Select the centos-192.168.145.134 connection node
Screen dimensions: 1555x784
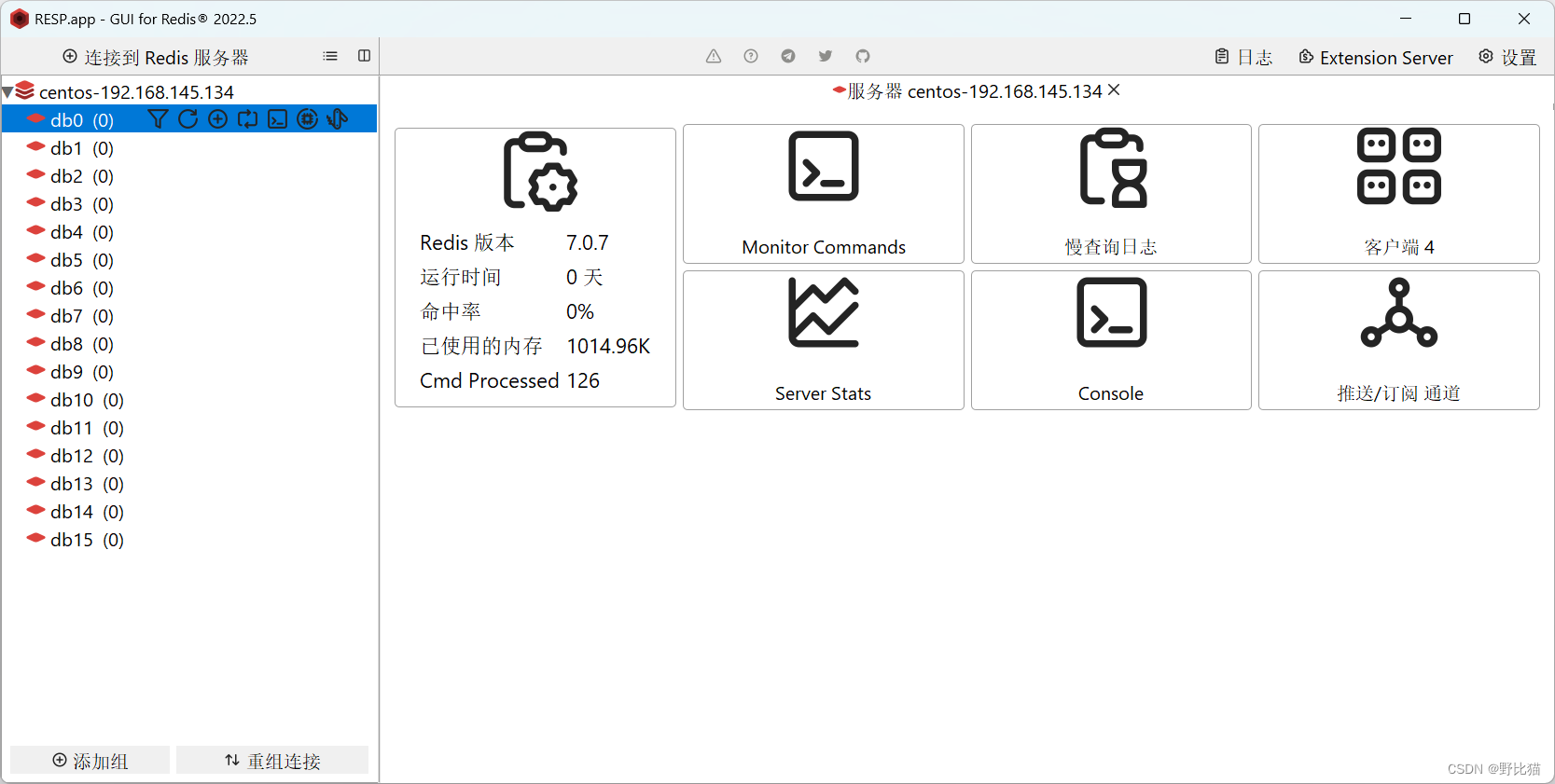[x=136, y=92]
